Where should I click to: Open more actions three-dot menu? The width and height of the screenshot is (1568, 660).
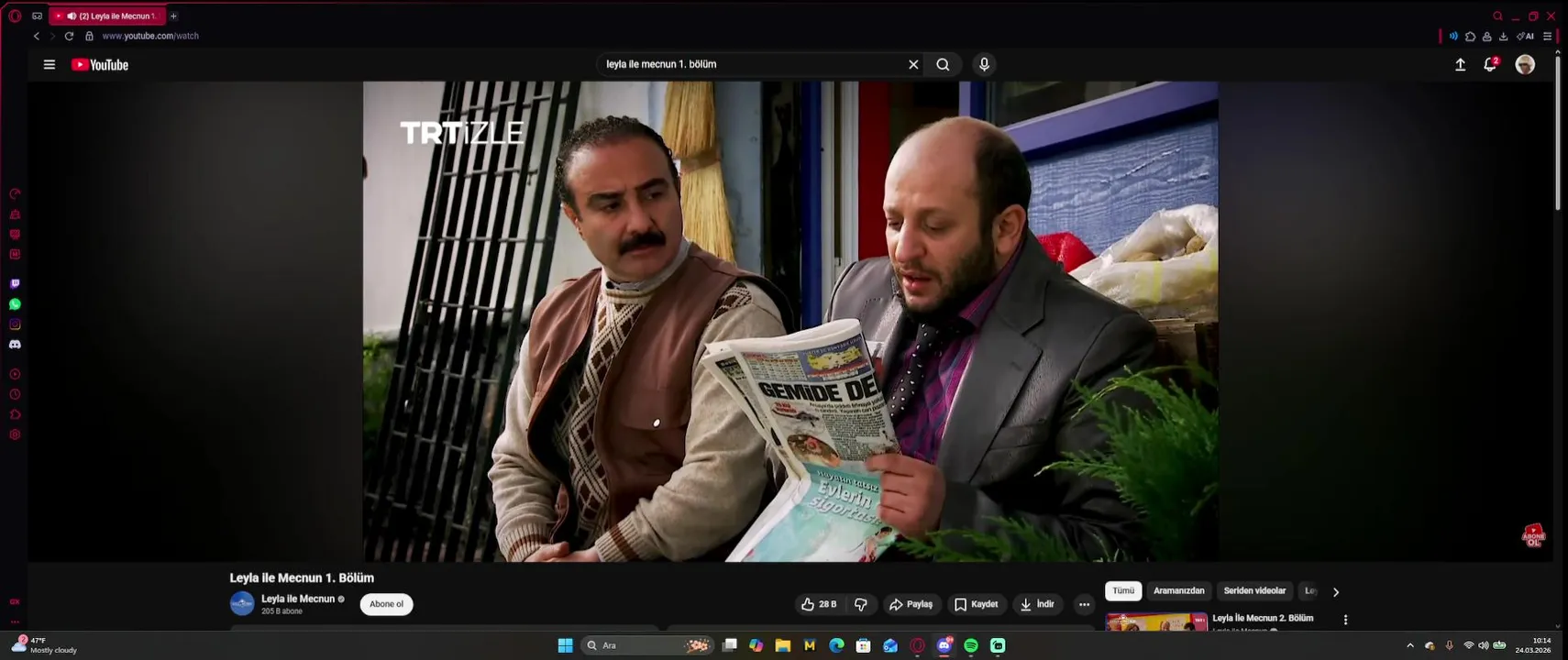(x=1084, y=604)
